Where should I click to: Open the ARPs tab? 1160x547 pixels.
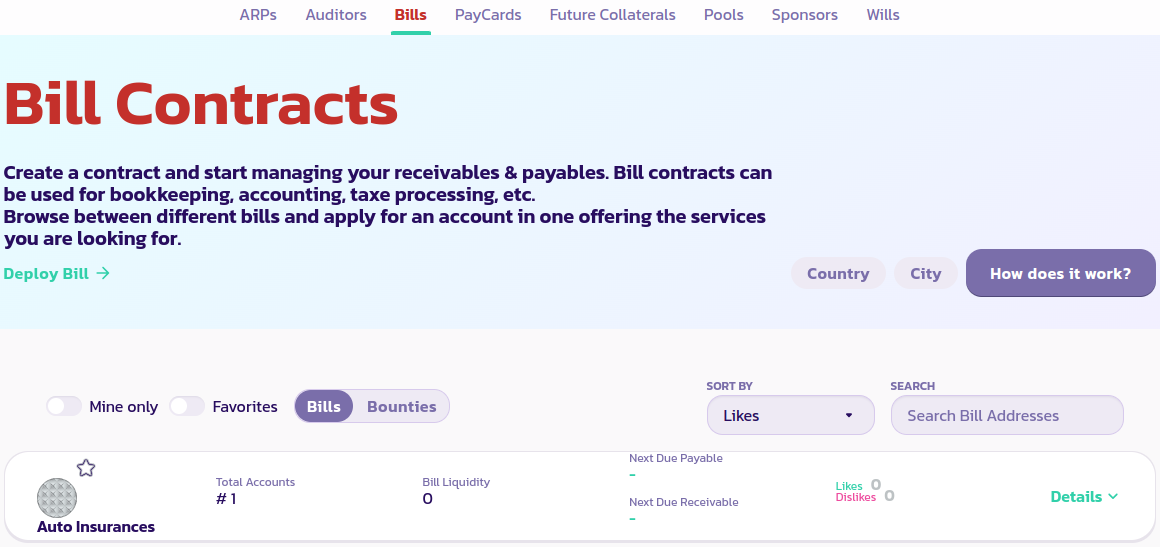[x=258, y=15]
